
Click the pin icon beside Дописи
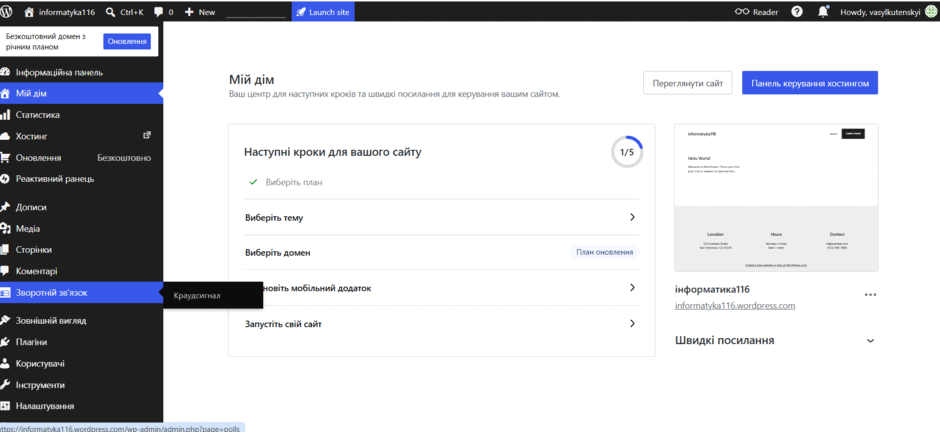[5, 207]
